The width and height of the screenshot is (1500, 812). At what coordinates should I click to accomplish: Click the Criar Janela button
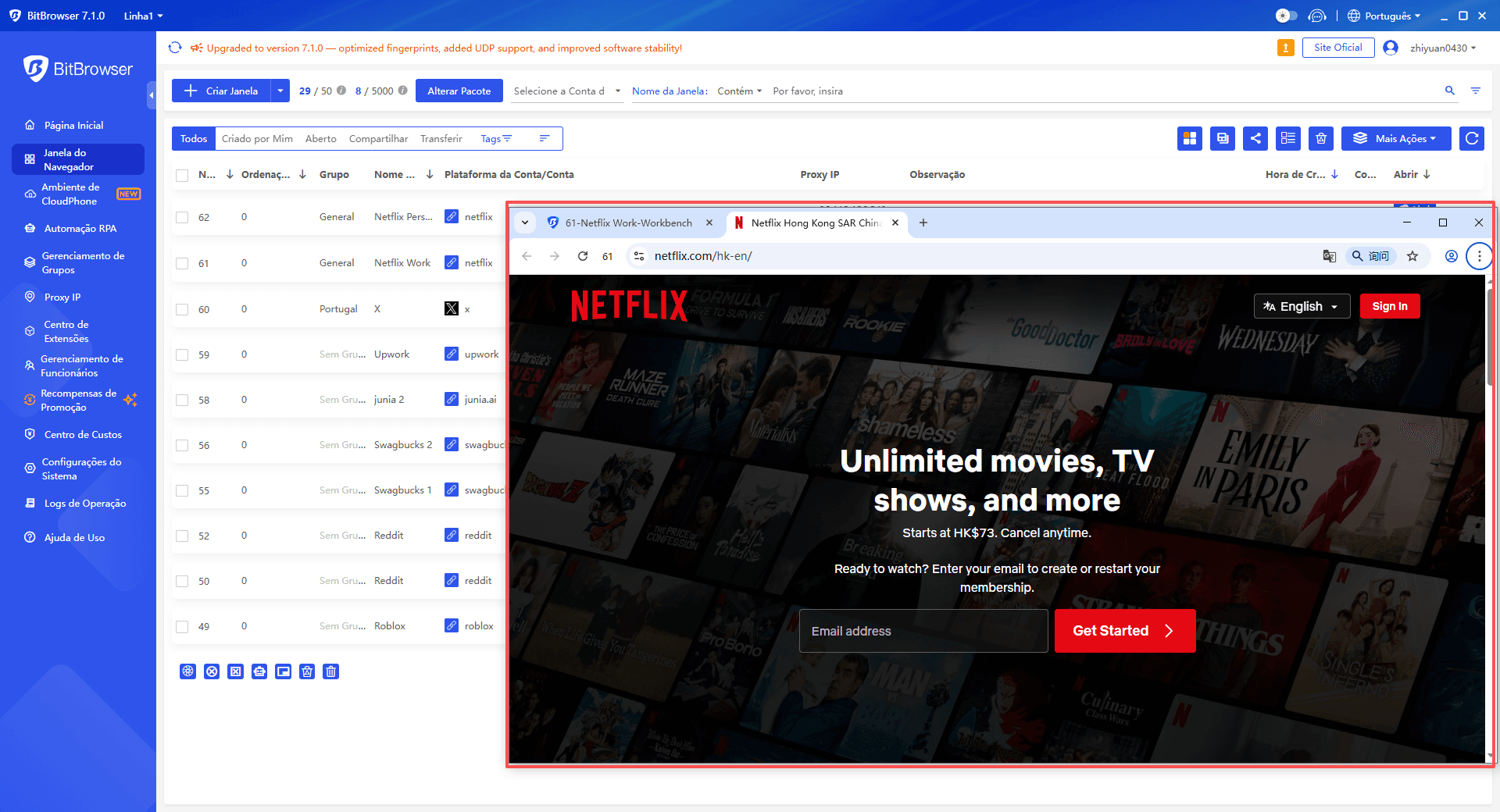[x=221, y=91]
